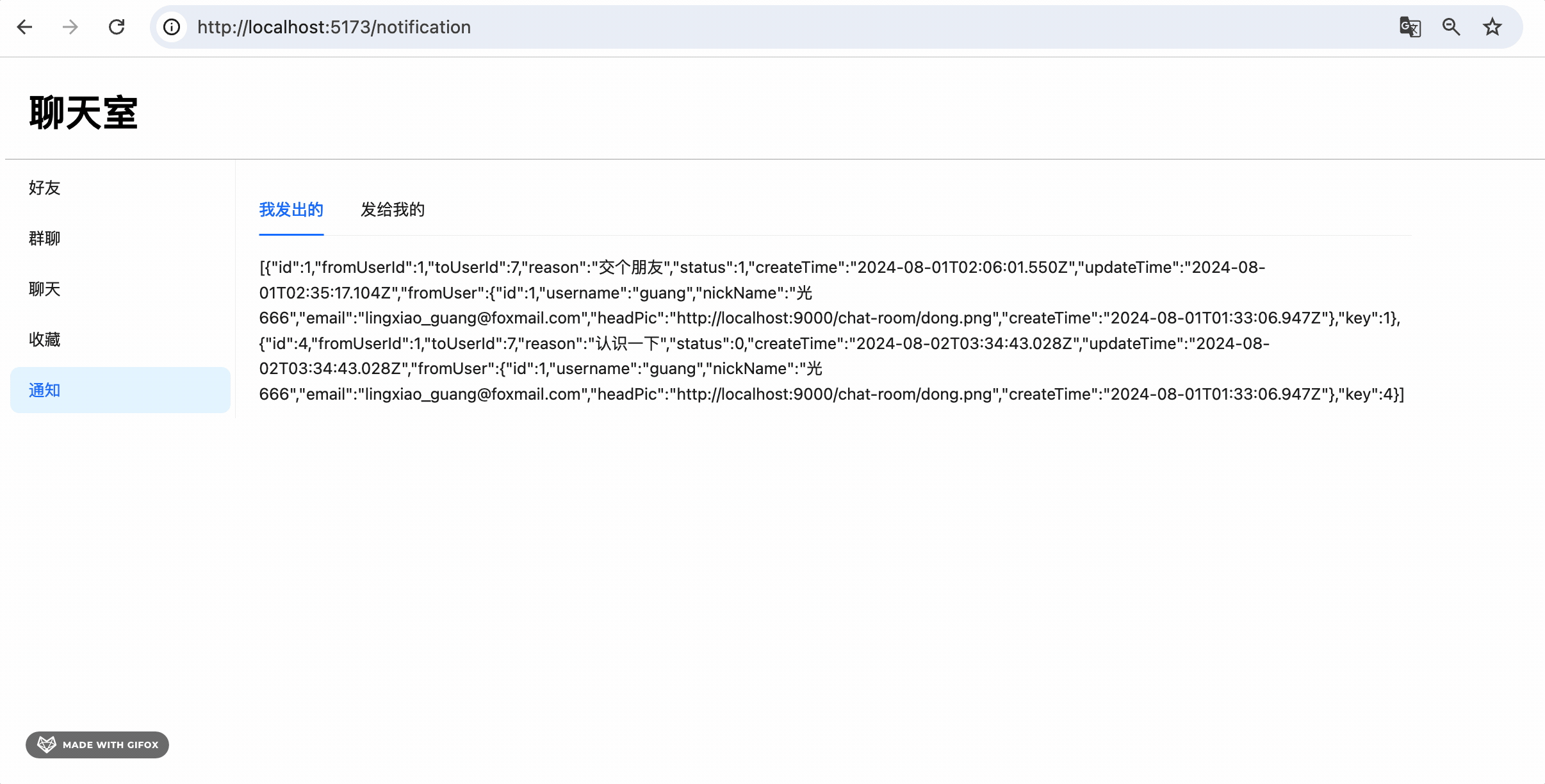Focus the localhost:5173/notification address field
The image size is (1545, 784).
click(334, 27)
